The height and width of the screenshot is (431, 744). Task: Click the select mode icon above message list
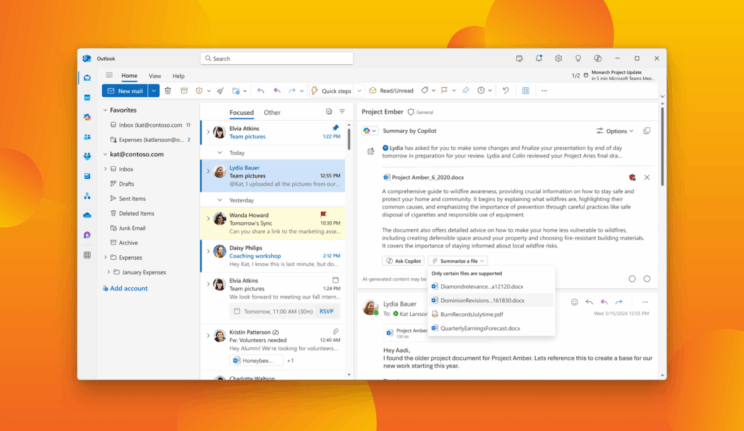tap(329, 112)
